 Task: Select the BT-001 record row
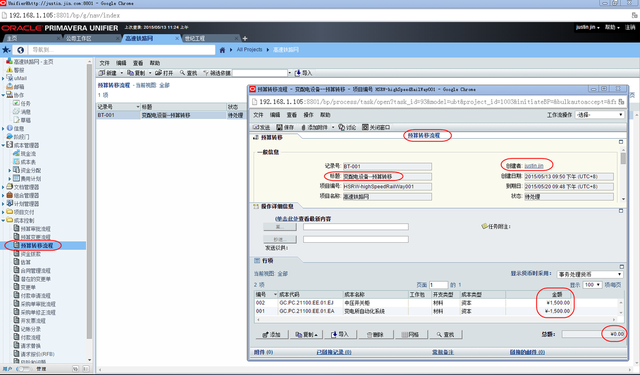tap(171, 115)
